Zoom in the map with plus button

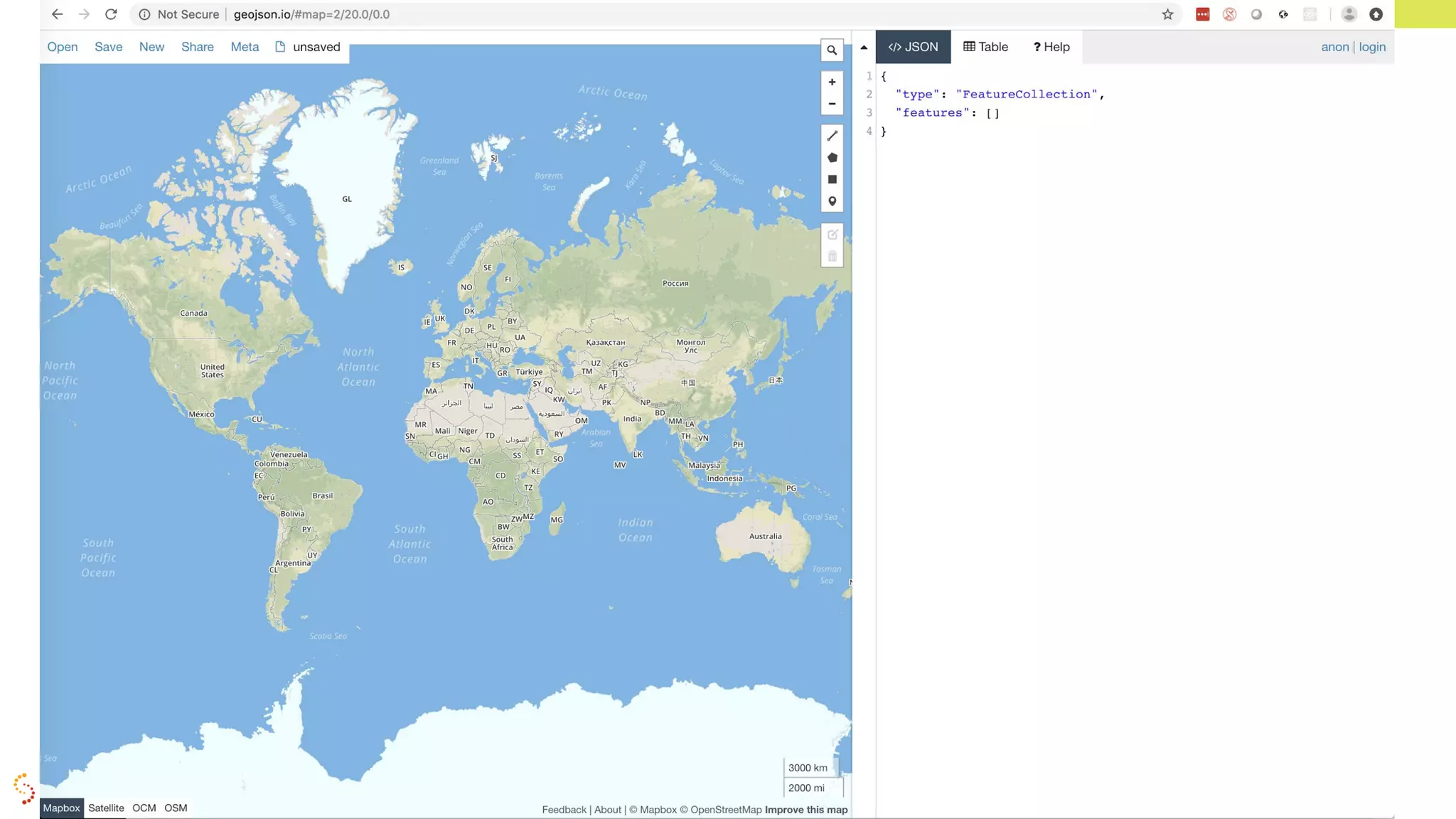[x=832, y=82]
